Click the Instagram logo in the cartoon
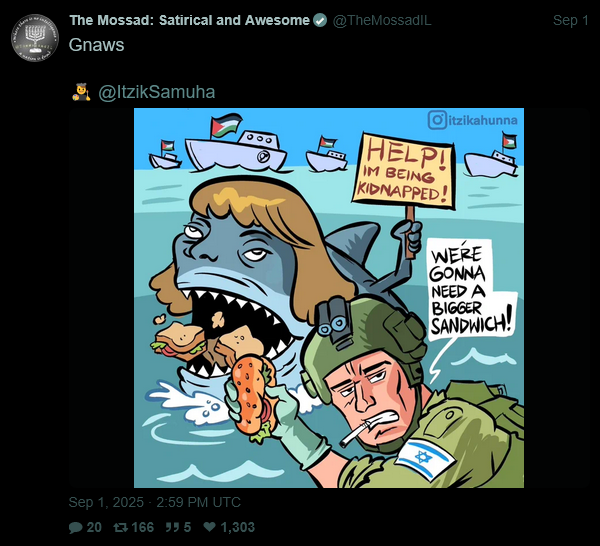The image size is (600, 546). (437, 120)
